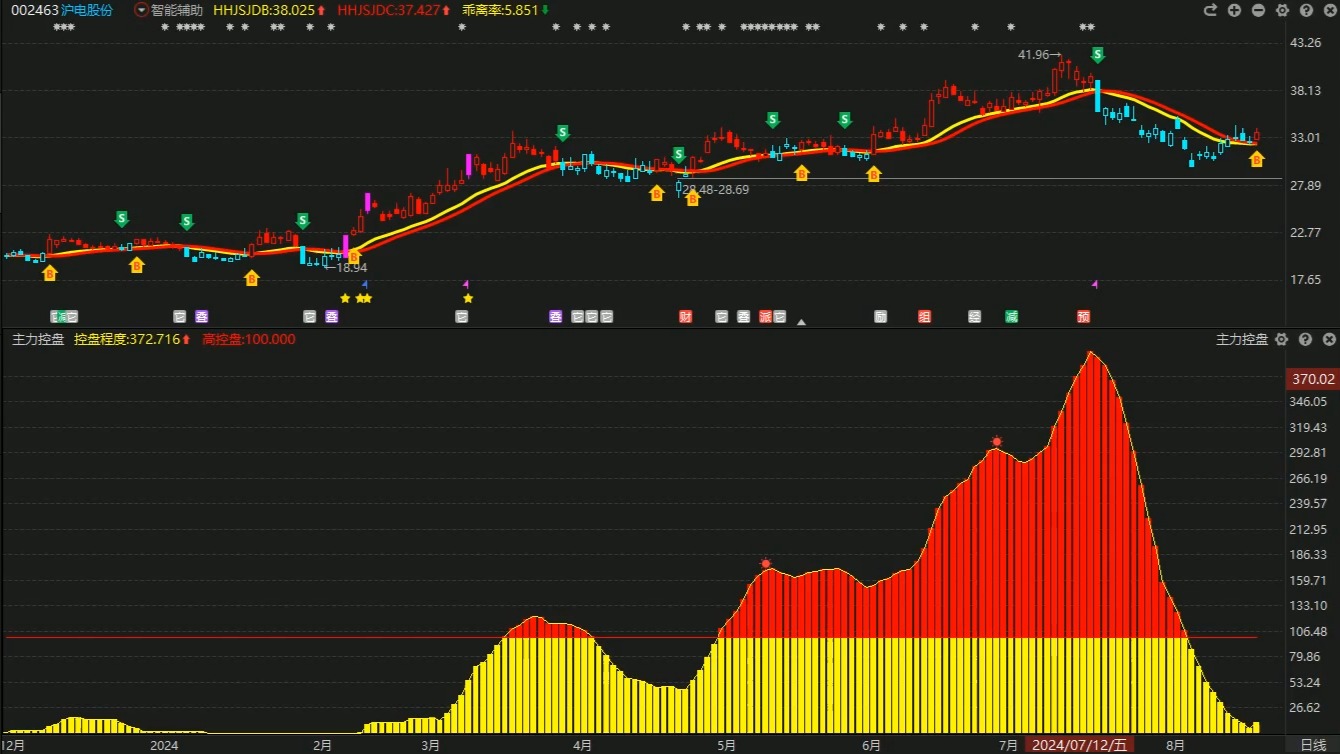
Task: Close the 主力控盘 indicator panel
Action: (x=1328, y=340)
